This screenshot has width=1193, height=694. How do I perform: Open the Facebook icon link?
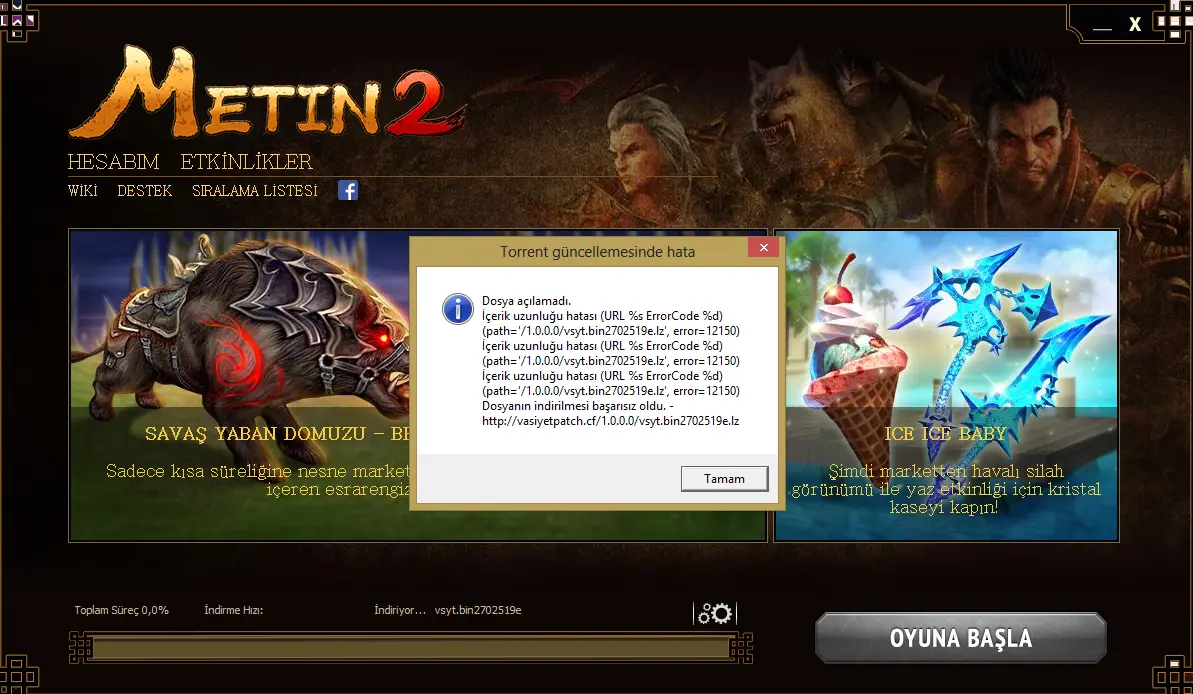tap(348, 190)
